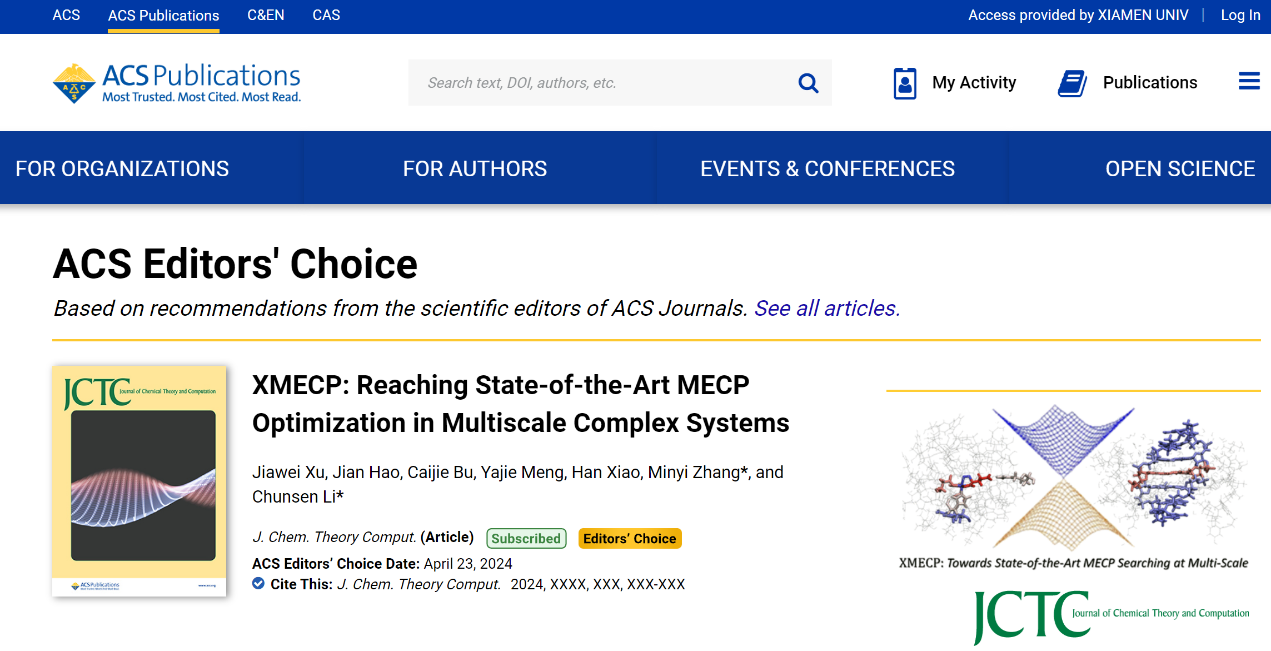
Task: Click the search text input field
Action: click(600, 83)
